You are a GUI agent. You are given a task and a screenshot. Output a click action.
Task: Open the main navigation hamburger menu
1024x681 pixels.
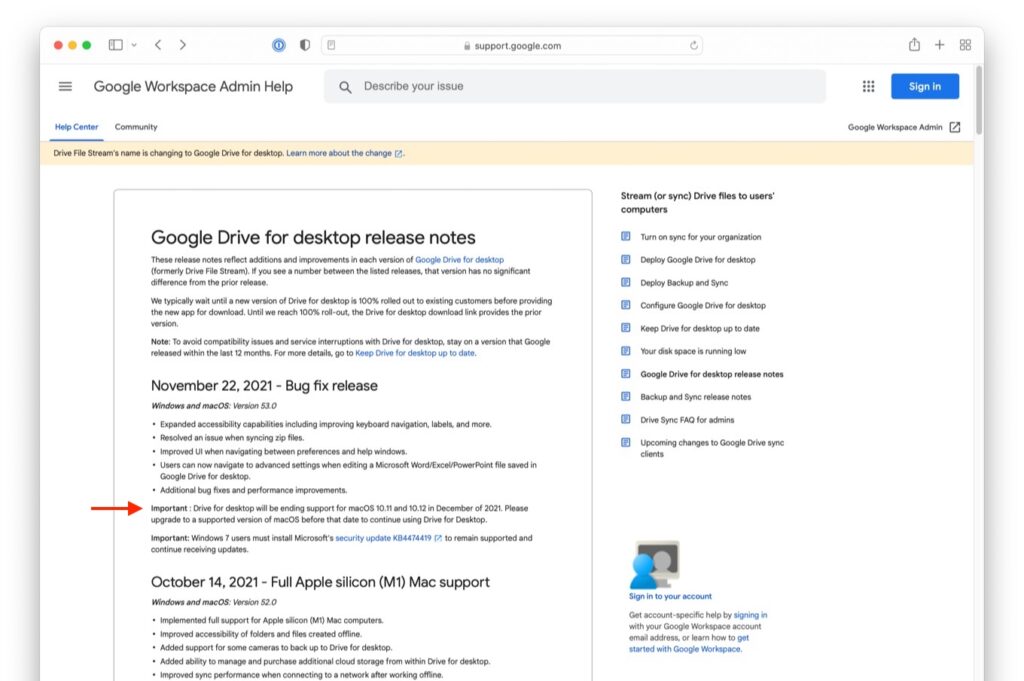(65, 86)
